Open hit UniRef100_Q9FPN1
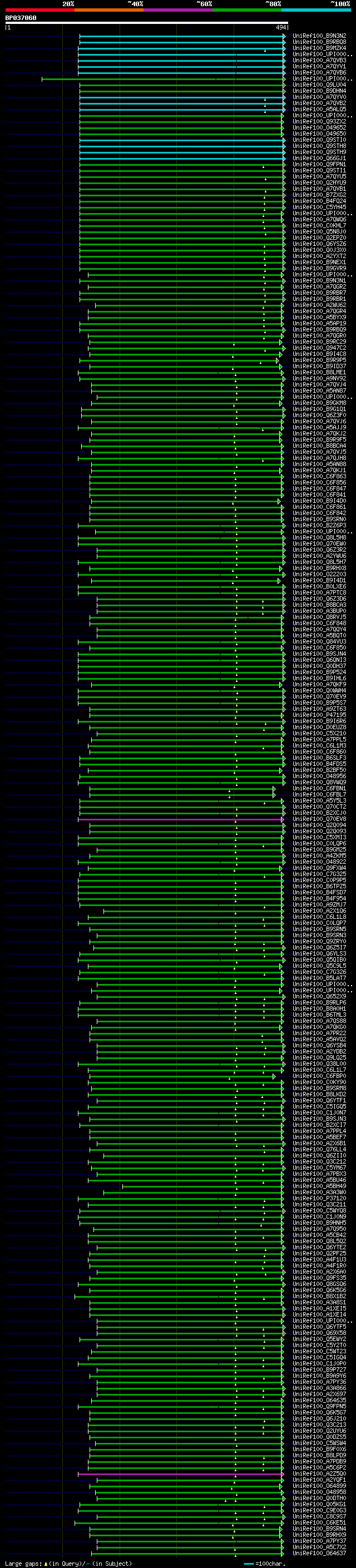The height and width of the screenshot is (1568, 356). coord(319,164)
